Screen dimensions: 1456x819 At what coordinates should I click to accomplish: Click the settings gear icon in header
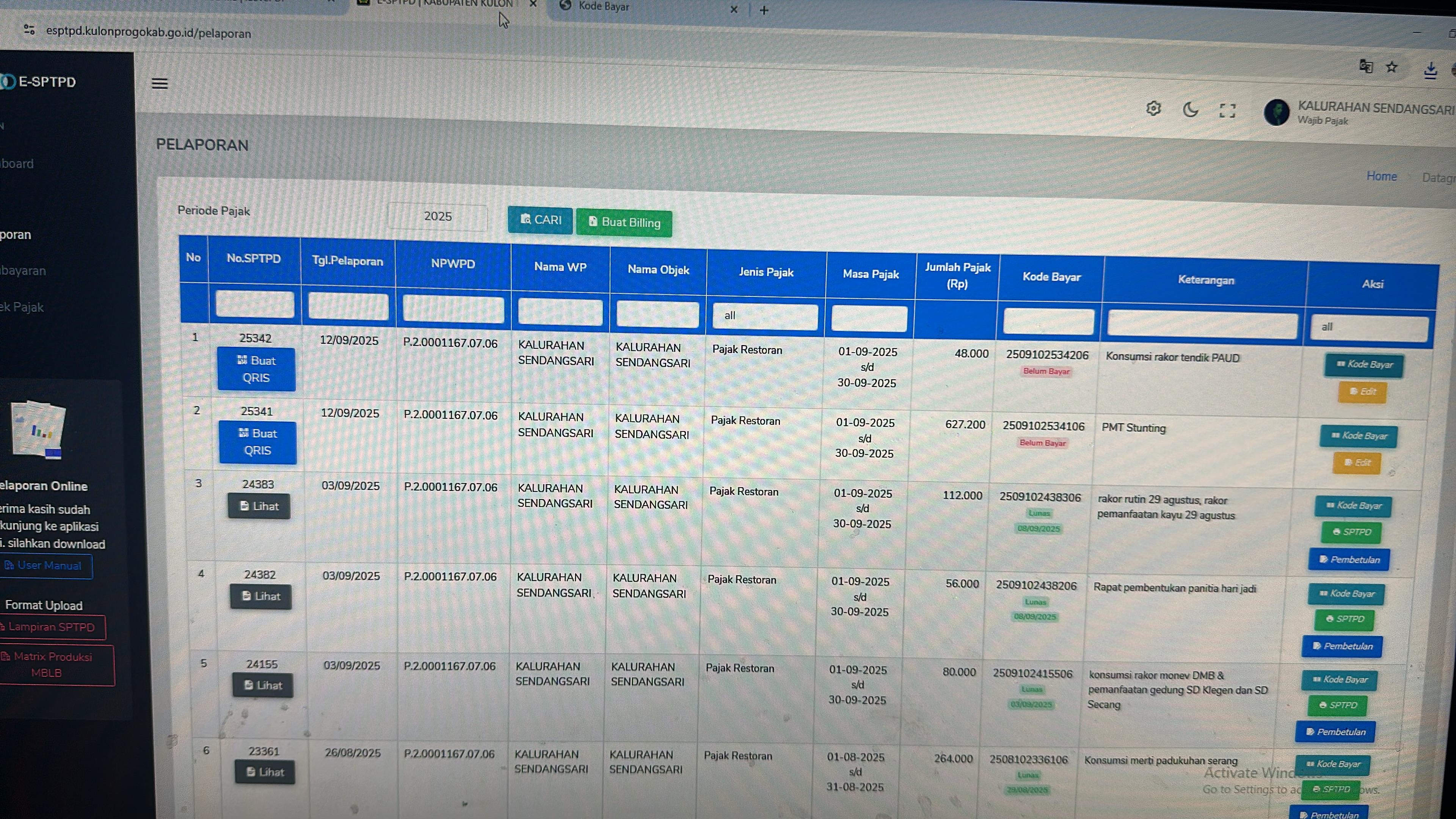tap(1153, 108)
